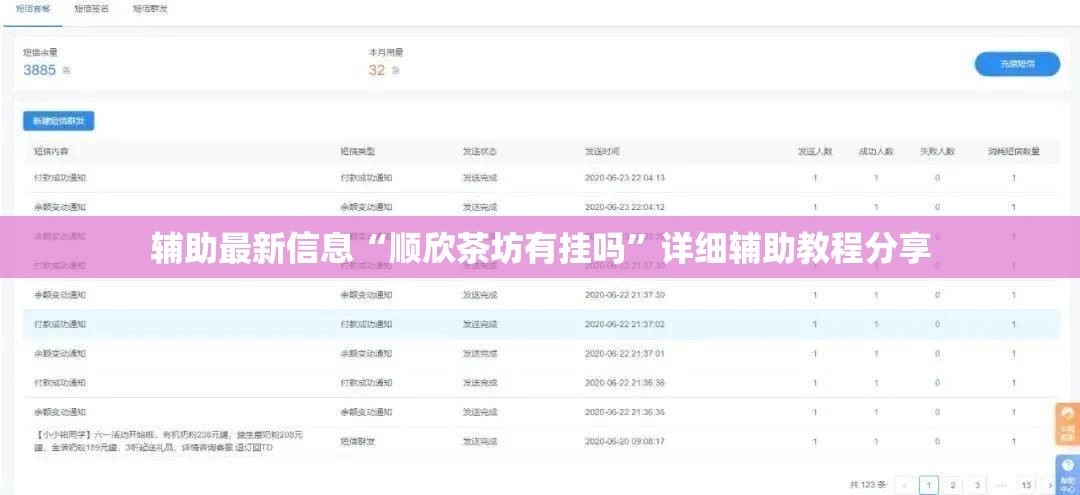
Task: Select timestamp 2020-06-22 21:37:01
Action: [625, 353]
